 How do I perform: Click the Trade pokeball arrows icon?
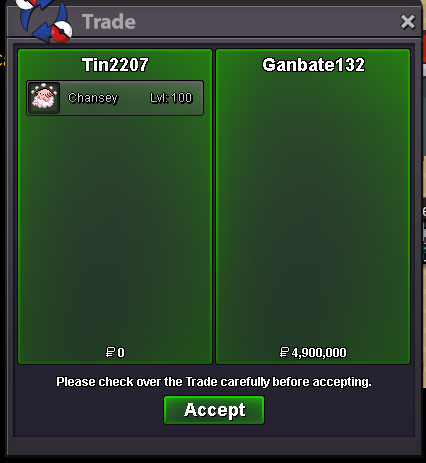44,21
